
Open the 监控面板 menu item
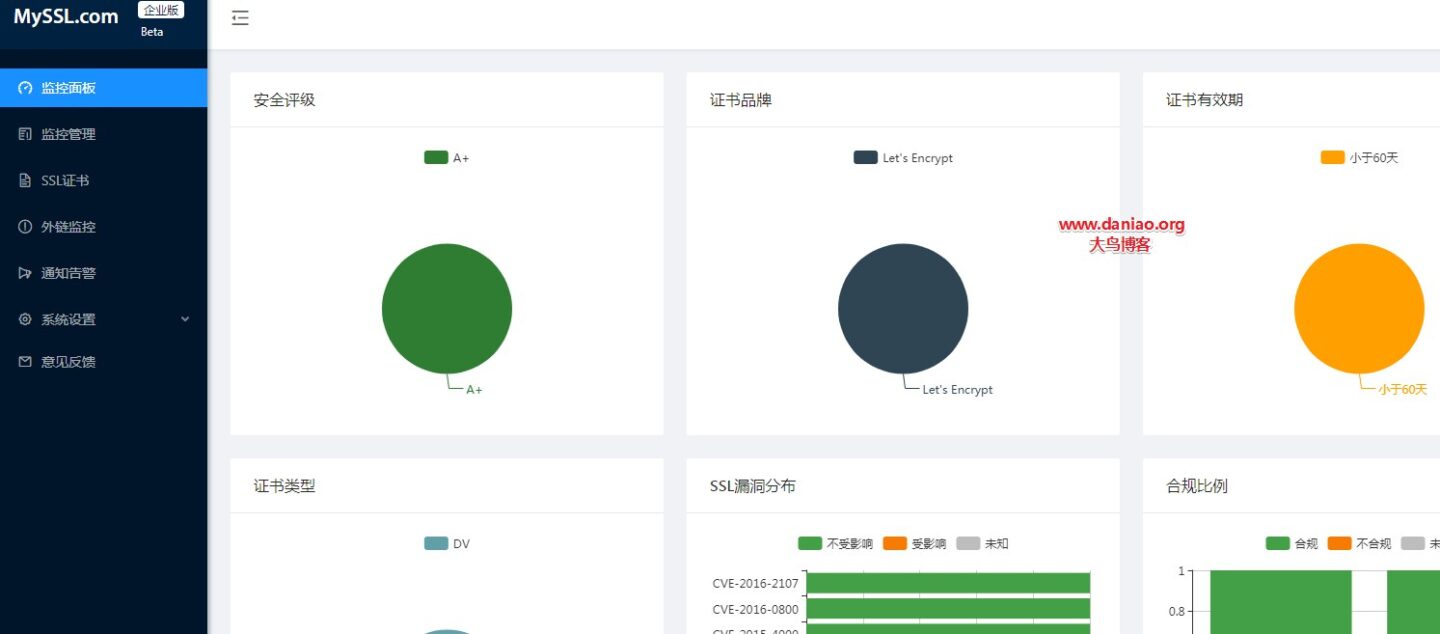point(104,88)
